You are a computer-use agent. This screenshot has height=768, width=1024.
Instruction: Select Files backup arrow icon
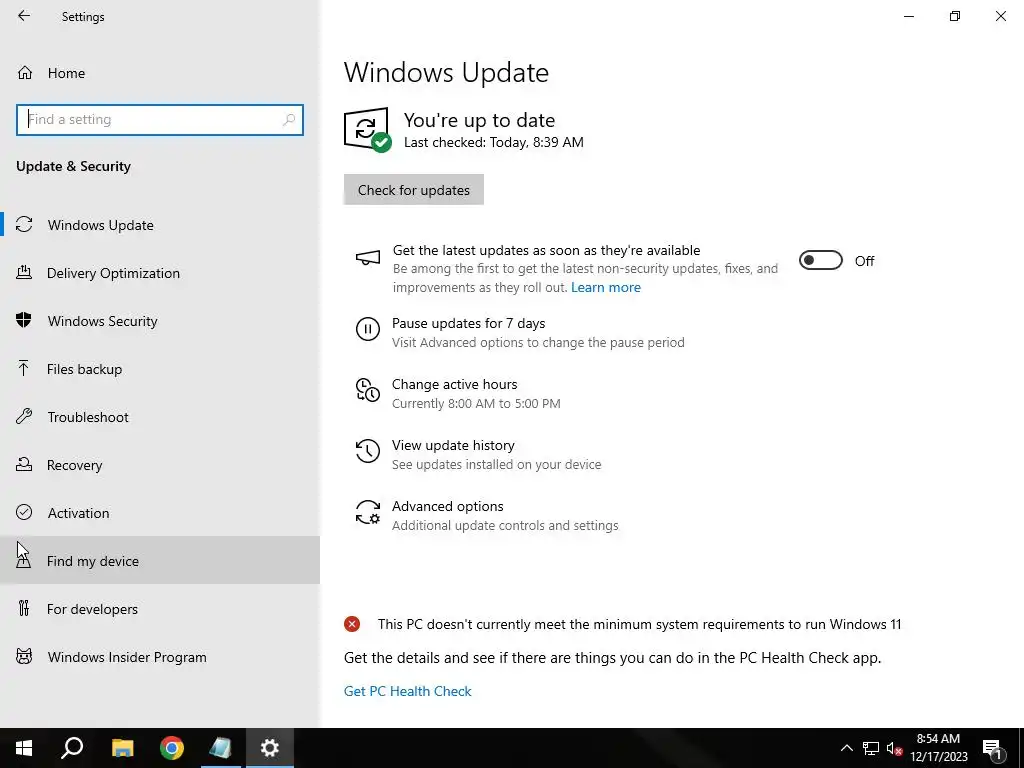click(24, 368)
